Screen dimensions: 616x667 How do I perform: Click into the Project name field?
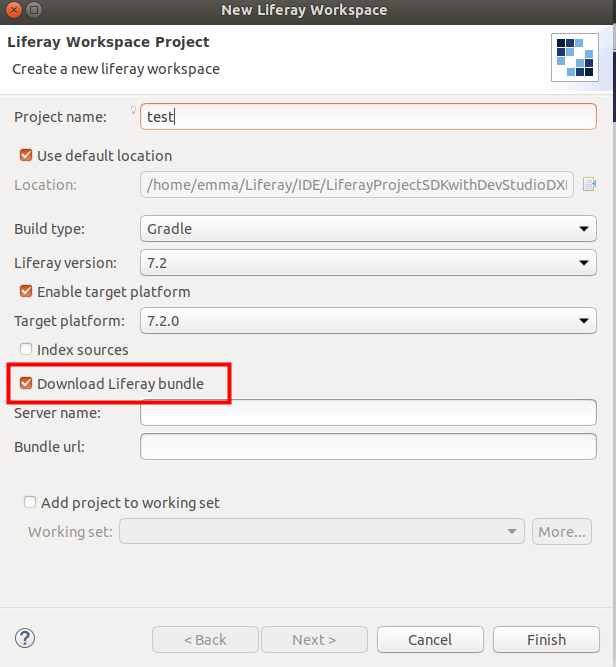(368, 117)
